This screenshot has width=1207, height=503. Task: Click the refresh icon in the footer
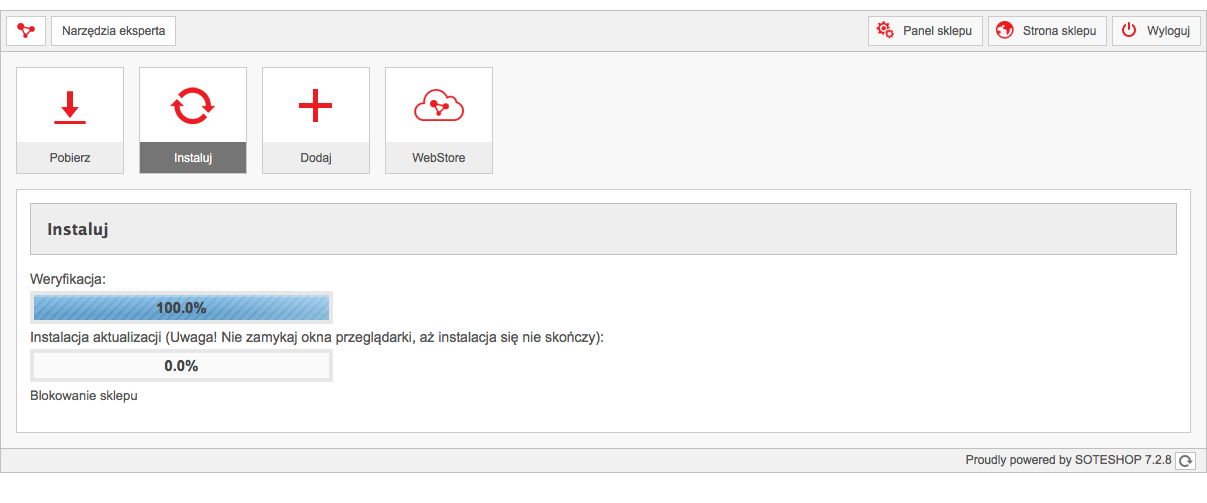[x=1186, y=461]
